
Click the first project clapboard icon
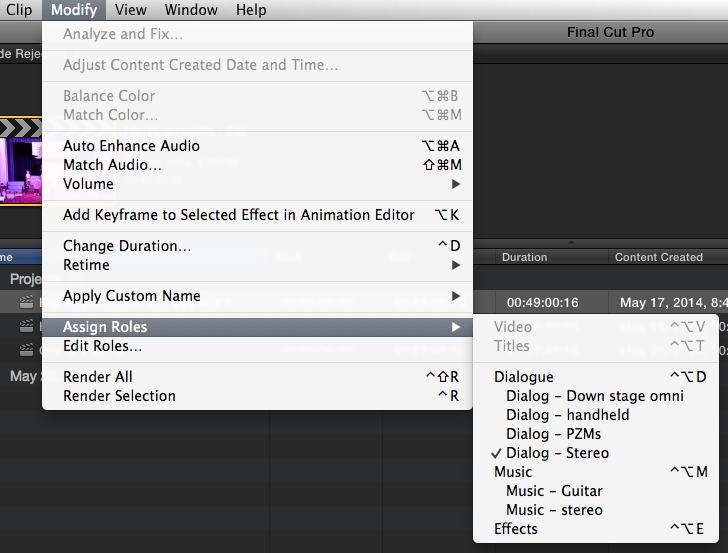[x=26, y=302]
